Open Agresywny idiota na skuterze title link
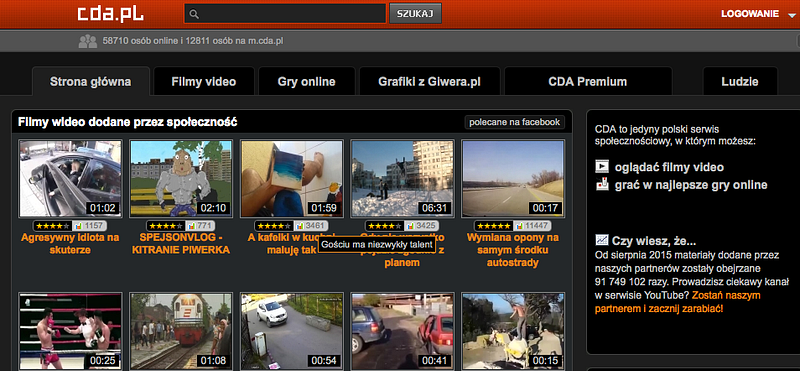This screenshot has height=371, width=800. coord(70,244)
